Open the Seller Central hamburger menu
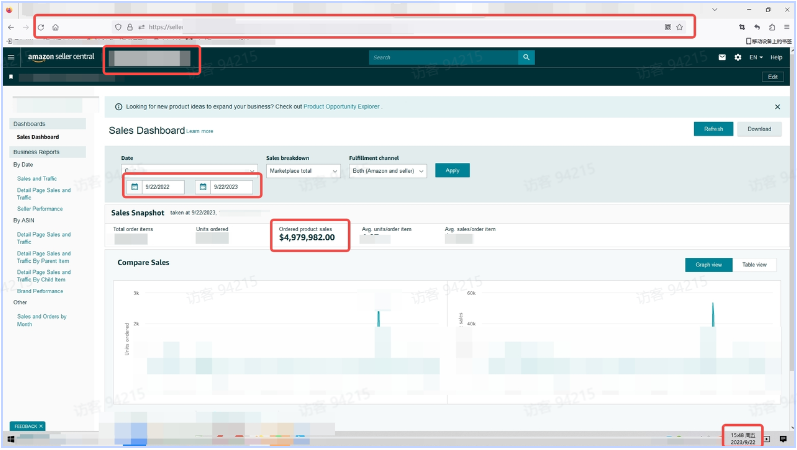This screenshot has height=450, width=797. point(11,57)
